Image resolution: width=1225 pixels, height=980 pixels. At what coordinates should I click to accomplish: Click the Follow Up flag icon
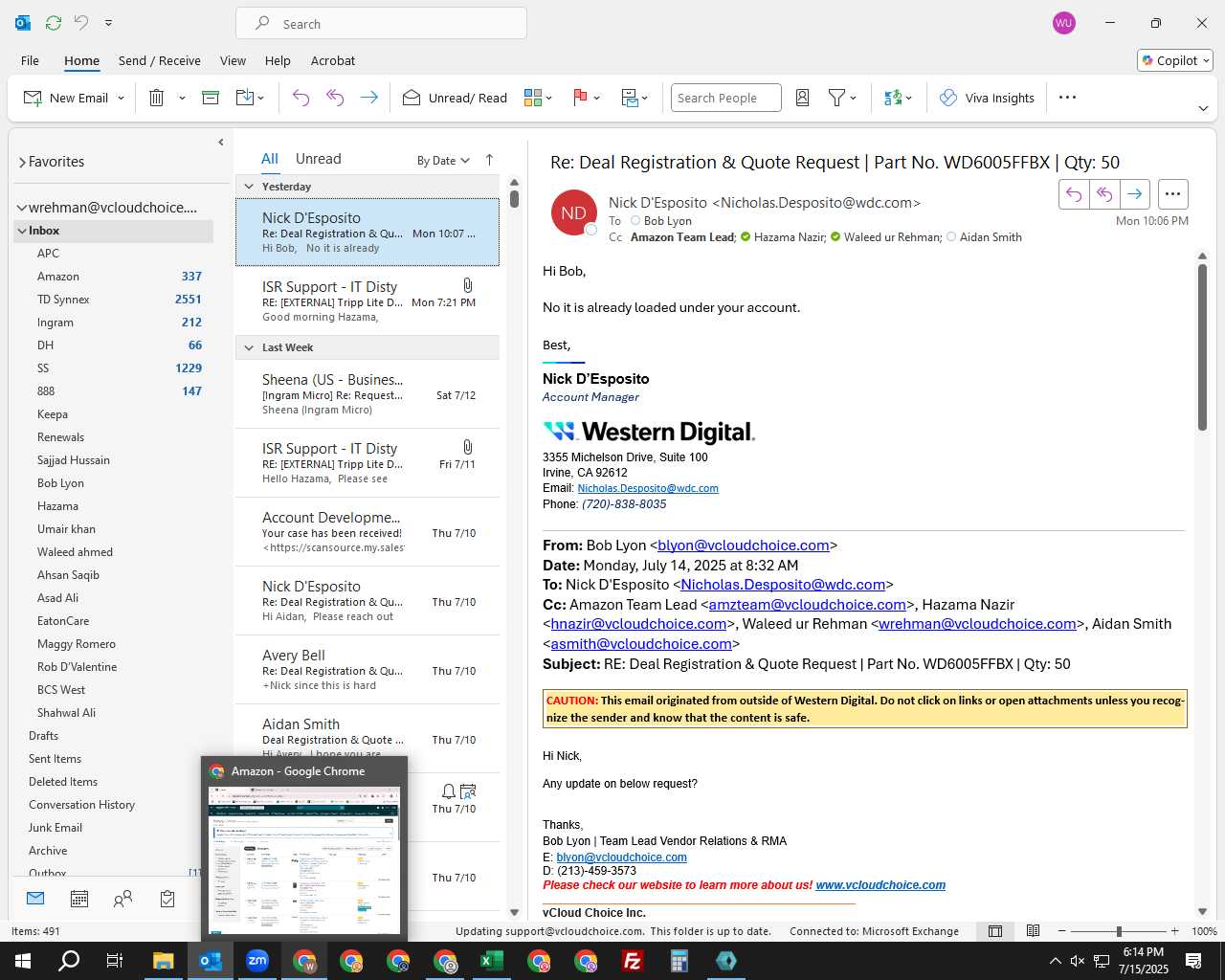tap(580, 98)
